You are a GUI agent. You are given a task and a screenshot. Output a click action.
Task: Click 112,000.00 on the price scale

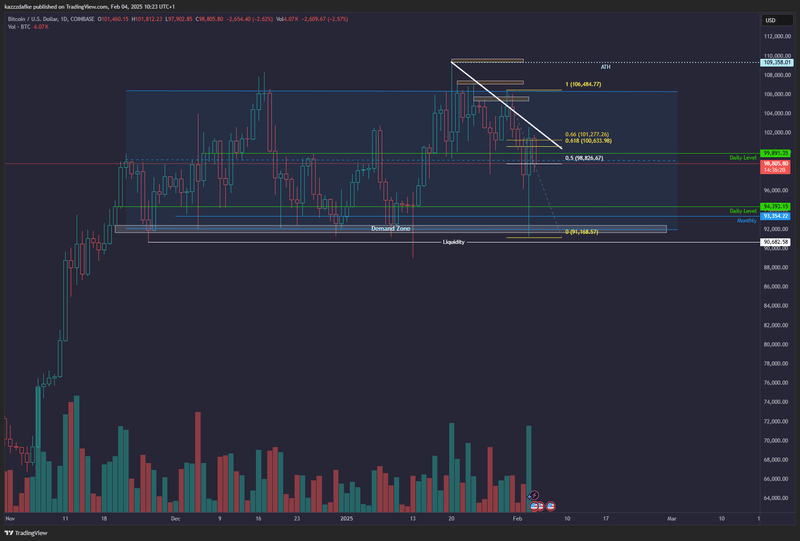coord(777,36)
